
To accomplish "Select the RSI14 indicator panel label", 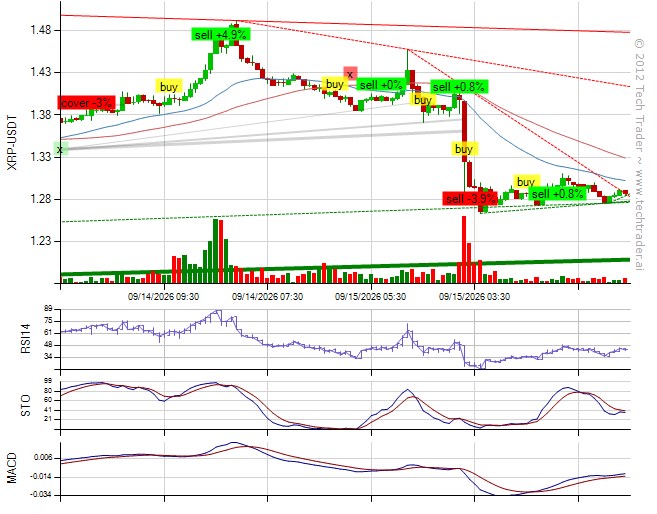I will pos(26,340).
